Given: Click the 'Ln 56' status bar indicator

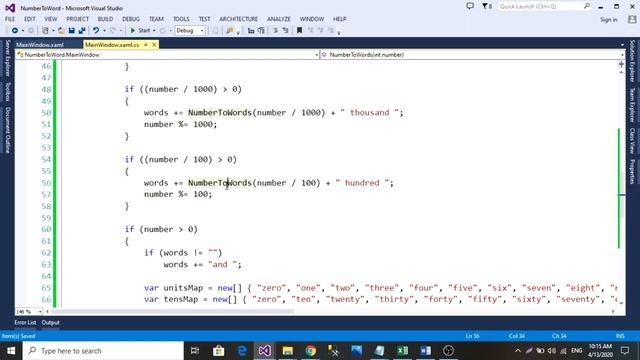Looking at the screenshot, I should click(x=472, y=336).
